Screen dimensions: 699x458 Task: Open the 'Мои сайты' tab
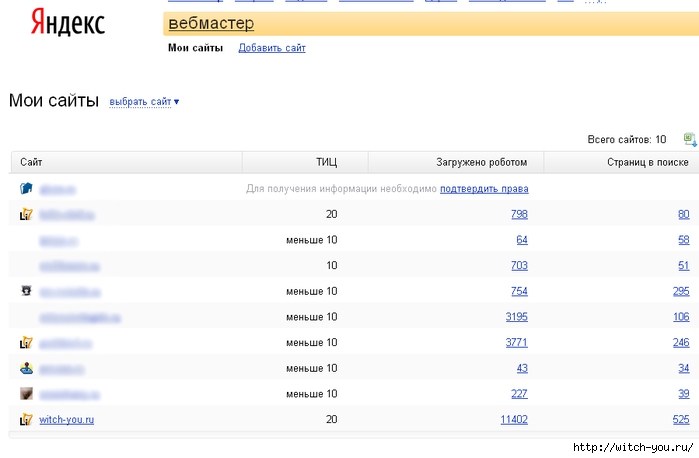195,48
